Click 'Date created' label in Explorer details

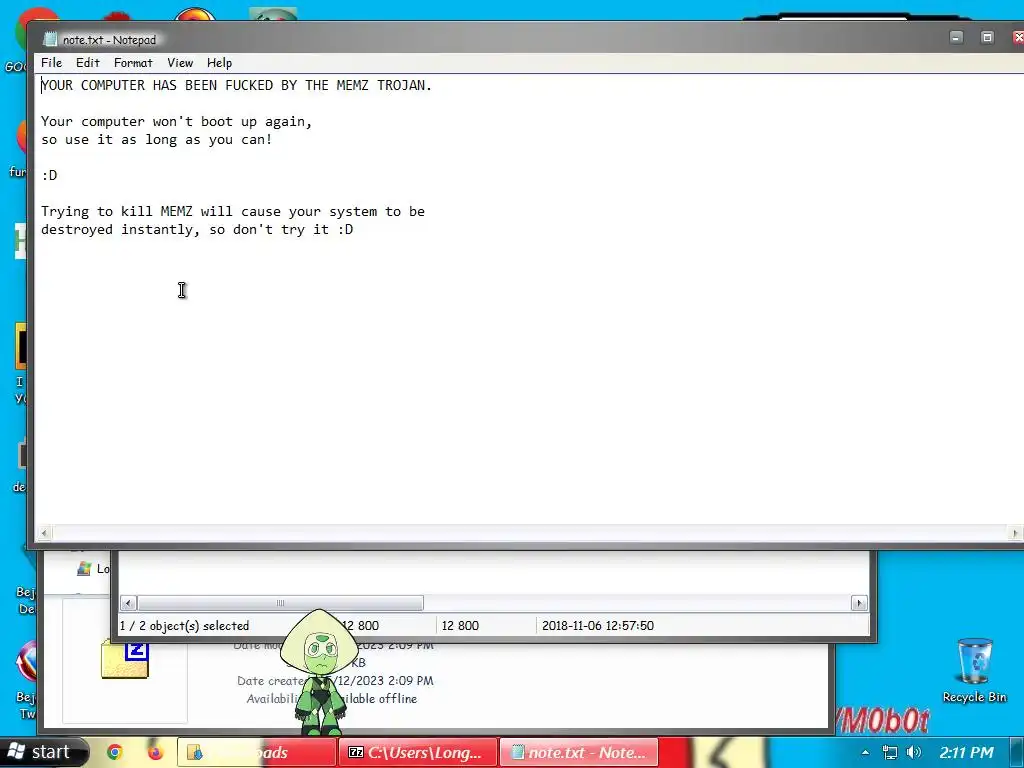click(x=271, y=680)
